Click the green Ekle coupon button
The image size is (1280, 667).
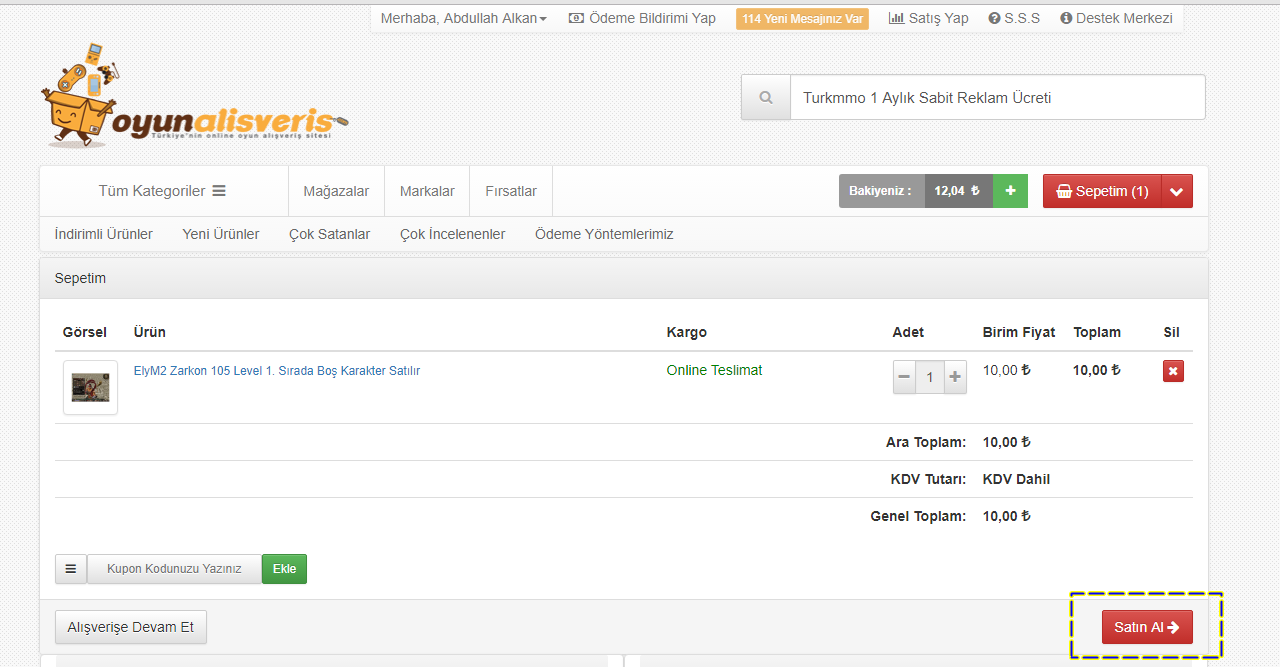pos(285,569)
